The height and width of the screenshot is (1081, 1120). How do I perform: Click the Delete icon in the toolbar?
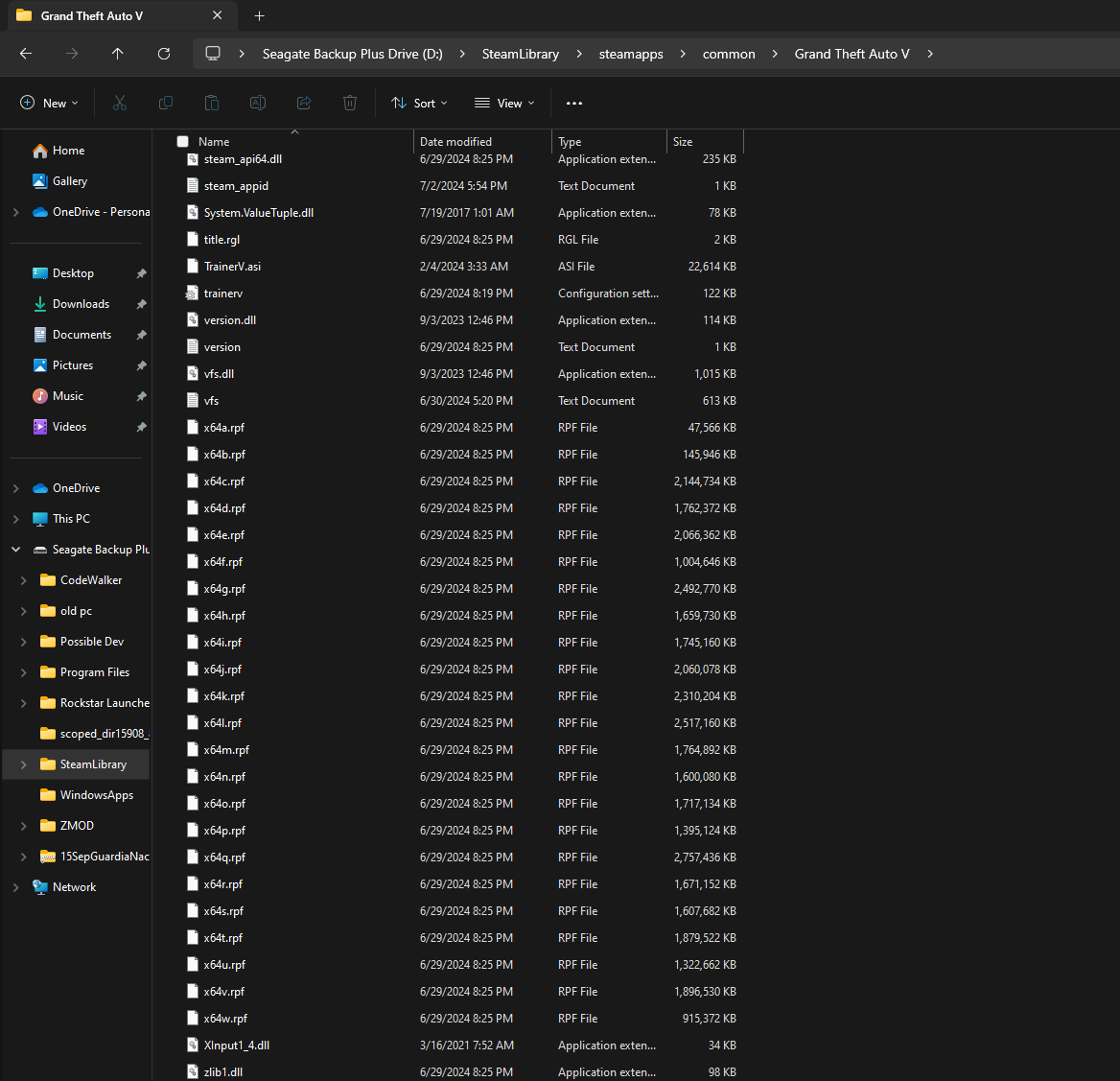pyautogui.click(x=349, y=103)
